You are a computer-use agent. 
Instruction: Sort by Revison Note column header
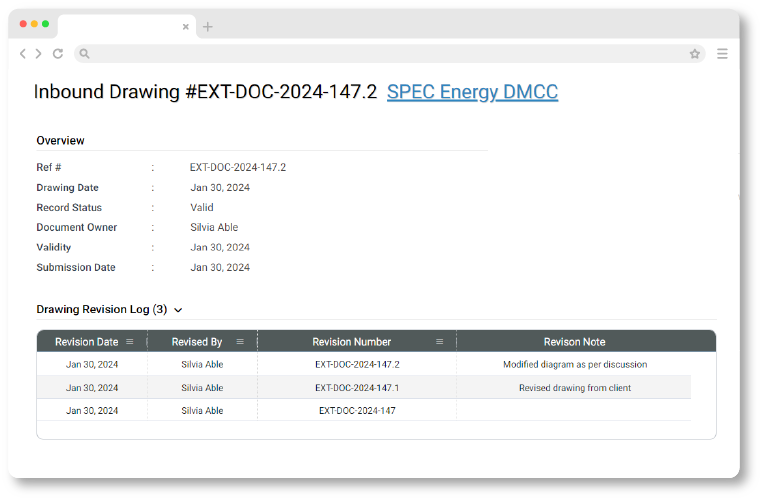pos(574,342)
